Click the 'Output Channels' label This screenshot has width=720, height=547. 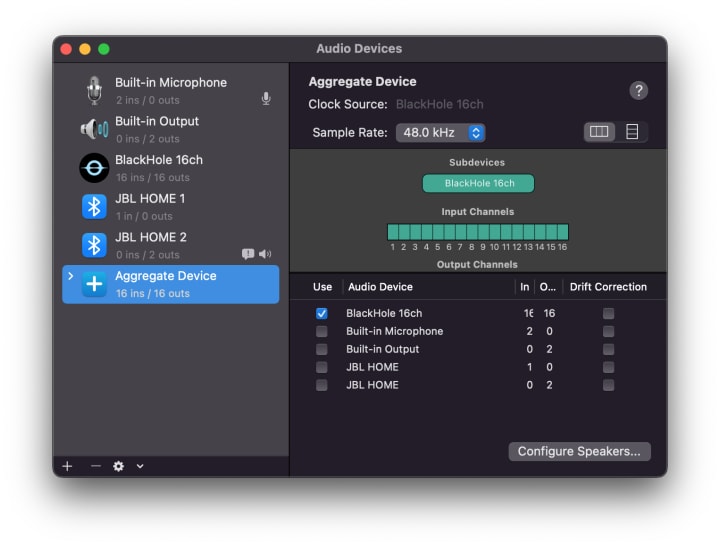coord(477,265)
